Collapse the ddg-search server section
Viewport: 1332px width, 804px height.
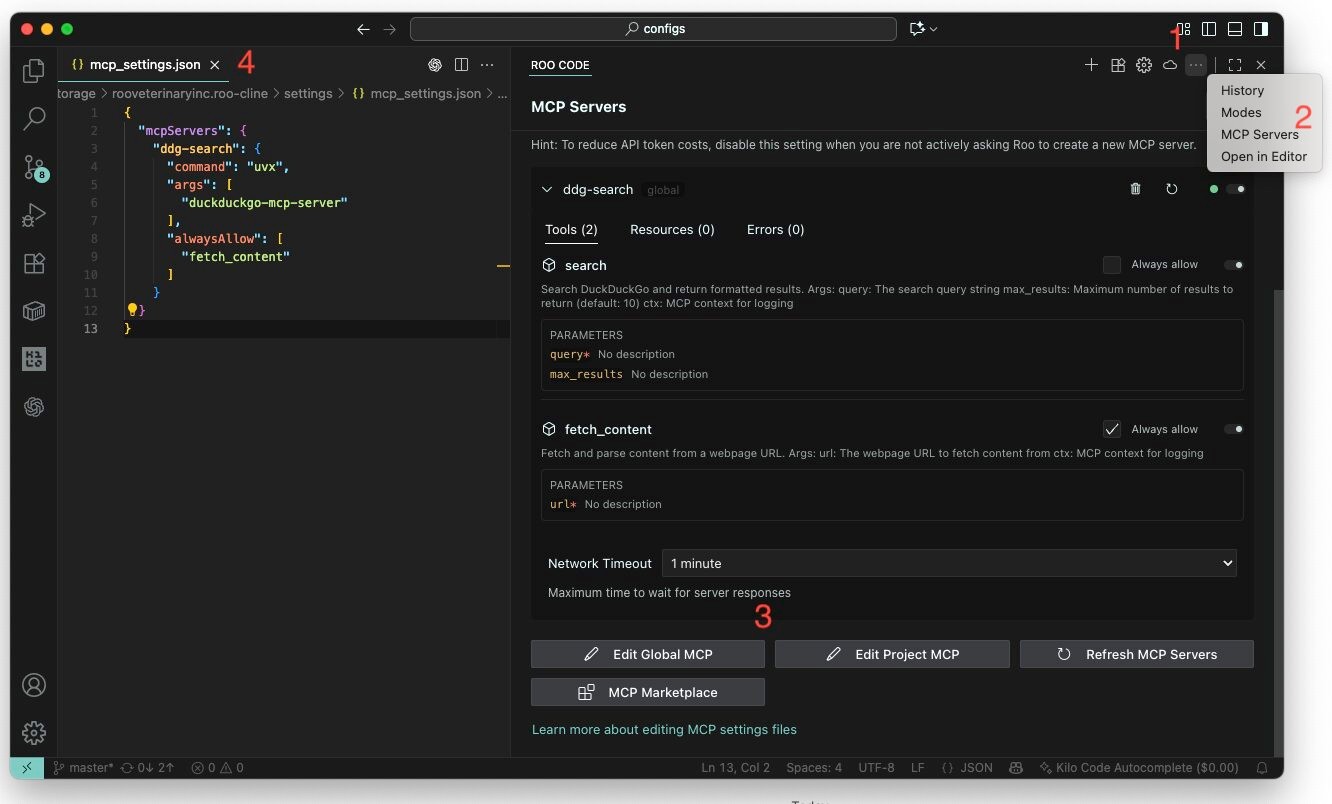click(547, 188)
